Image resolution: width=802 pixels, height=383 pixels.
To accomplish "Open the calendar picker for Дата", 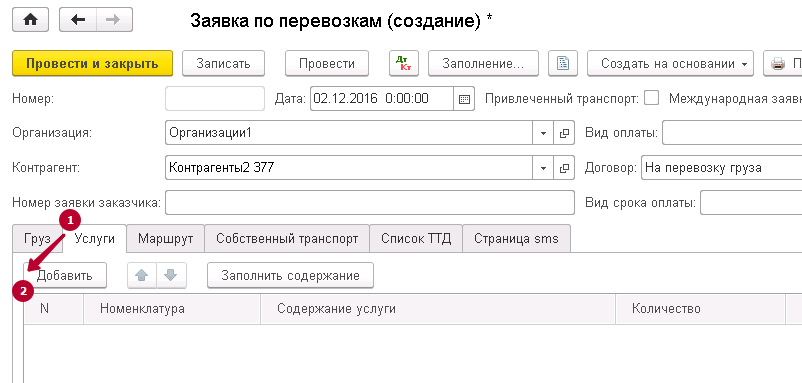I will [464, 99].
